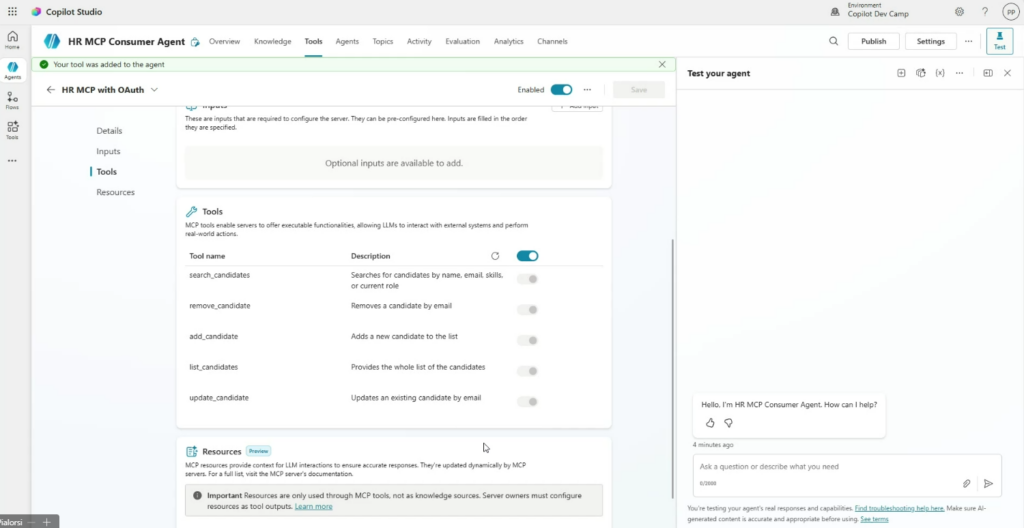Image resolution: width=1024 pixels, height=528 pixels.
Task: Toggle the Enabled switch for the tool
Action: (562, 90)
